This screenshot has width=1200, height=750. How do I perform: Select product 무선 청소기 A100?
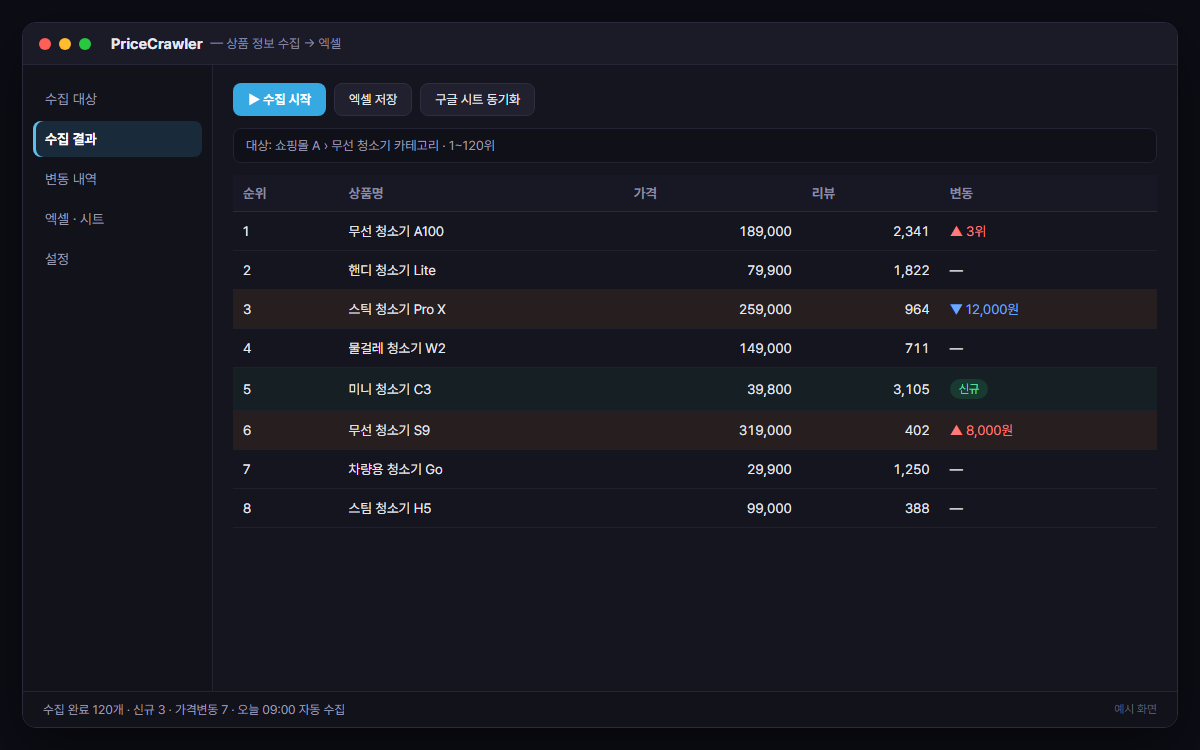coord(396,231)
